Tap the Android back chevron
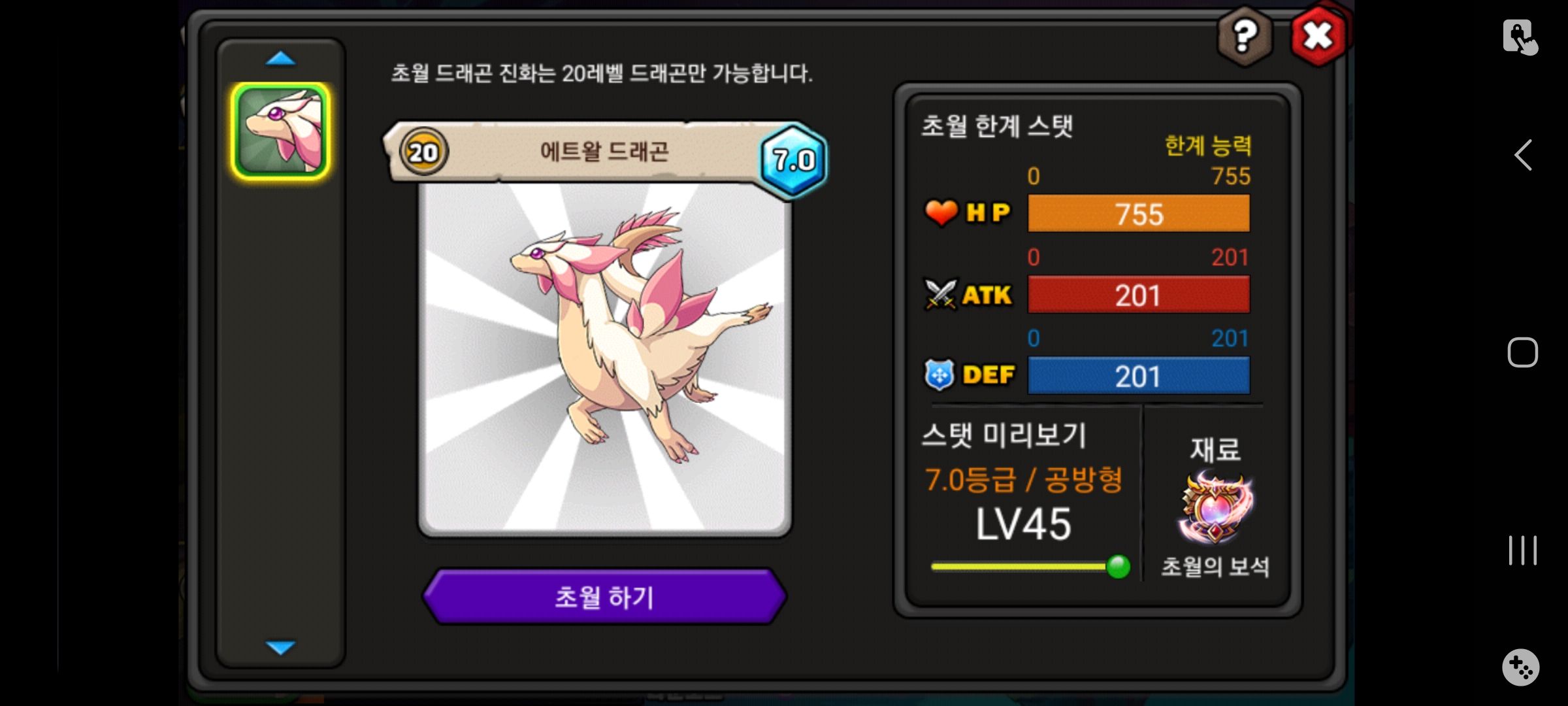1568x706 pixels. pos(1523,155)
